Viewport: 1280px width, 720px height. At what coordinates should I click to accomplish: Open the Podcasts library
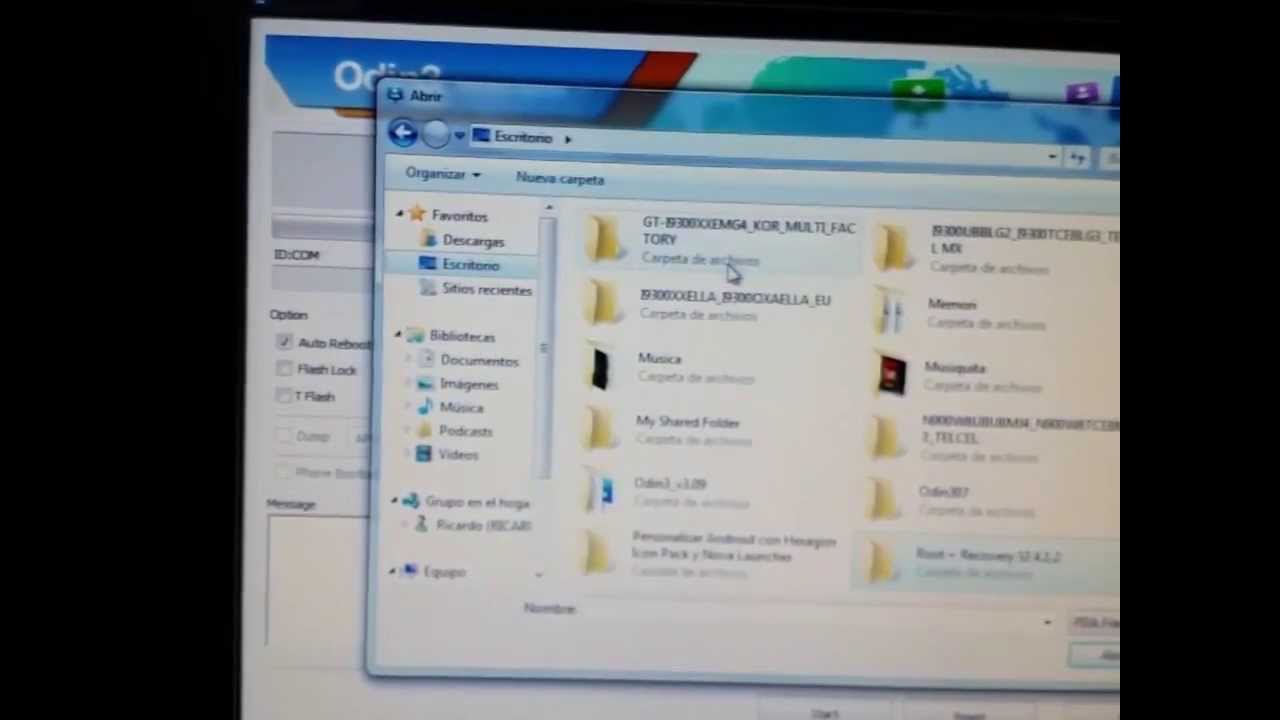click(x=465, y=431)
